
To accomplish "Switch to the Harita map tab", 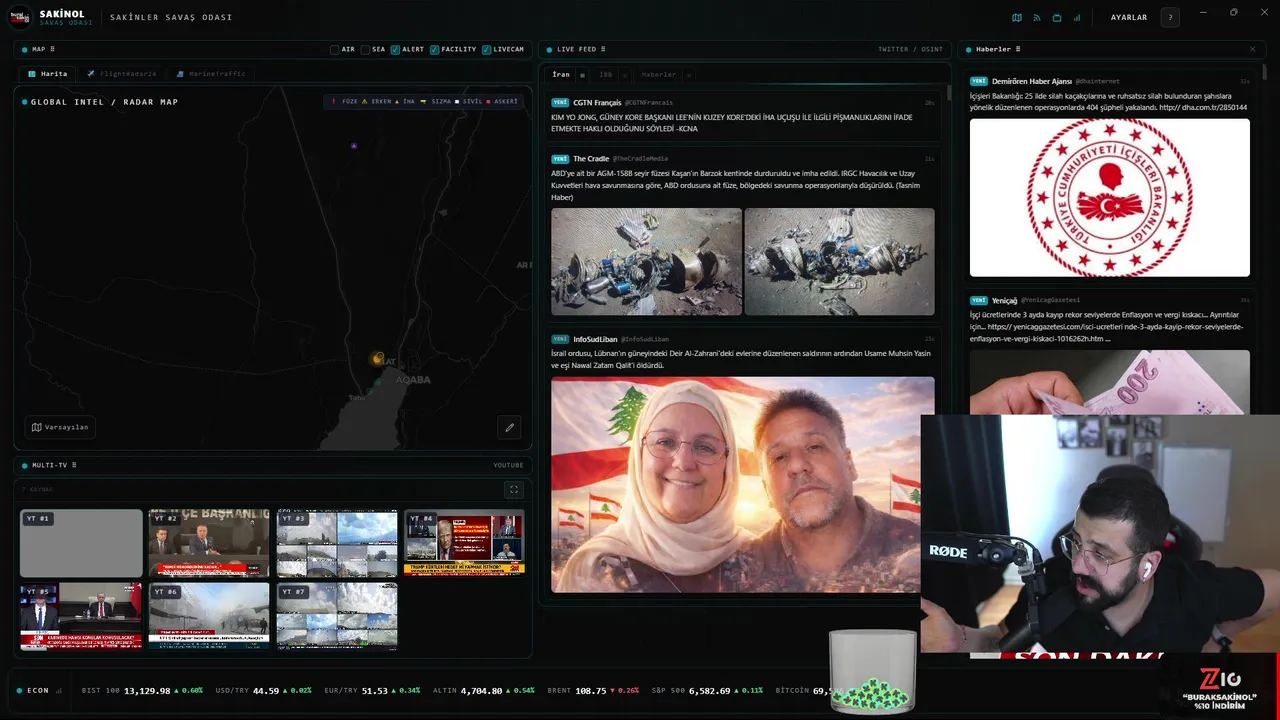I will [47, 74].
